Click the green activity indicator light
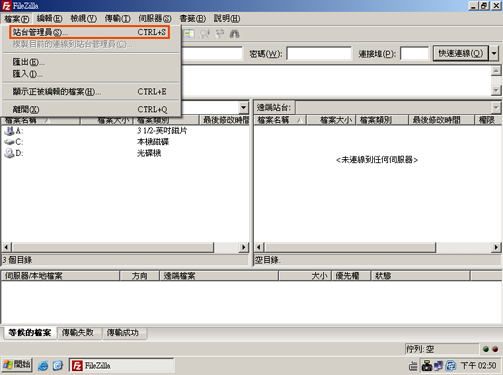 click(x=486, y=349)
